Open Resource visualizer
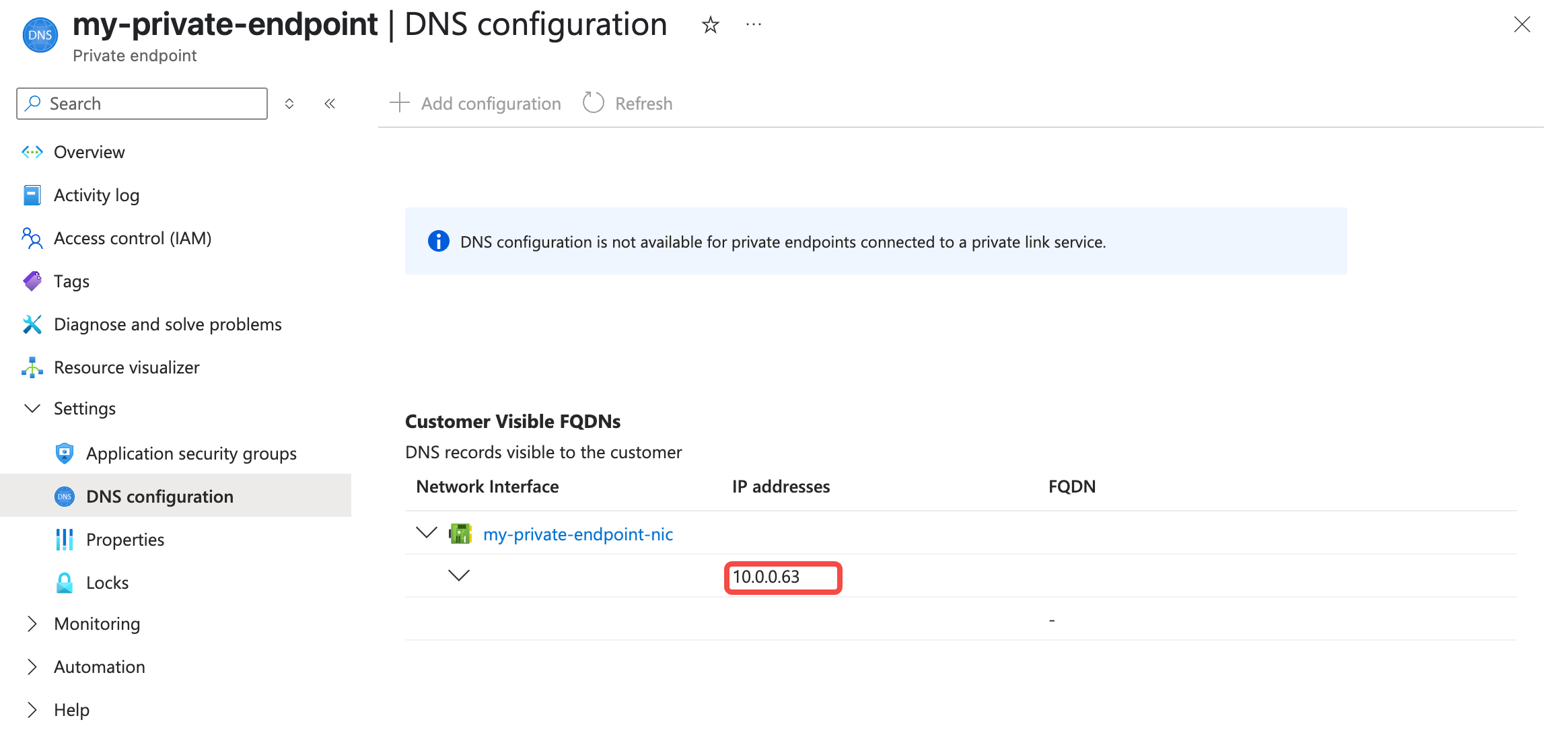 (x=127, y=367)
